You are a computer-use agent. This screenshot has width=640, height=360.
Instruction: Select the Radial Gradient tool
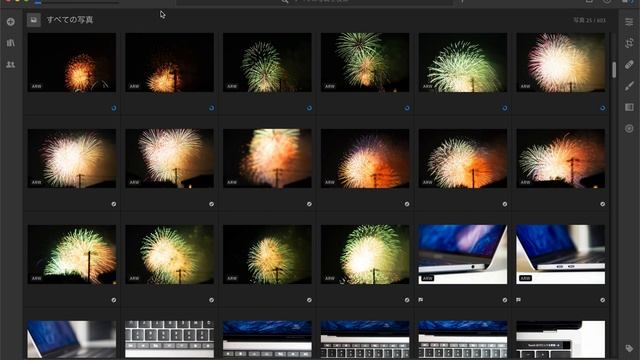point(629,129)
